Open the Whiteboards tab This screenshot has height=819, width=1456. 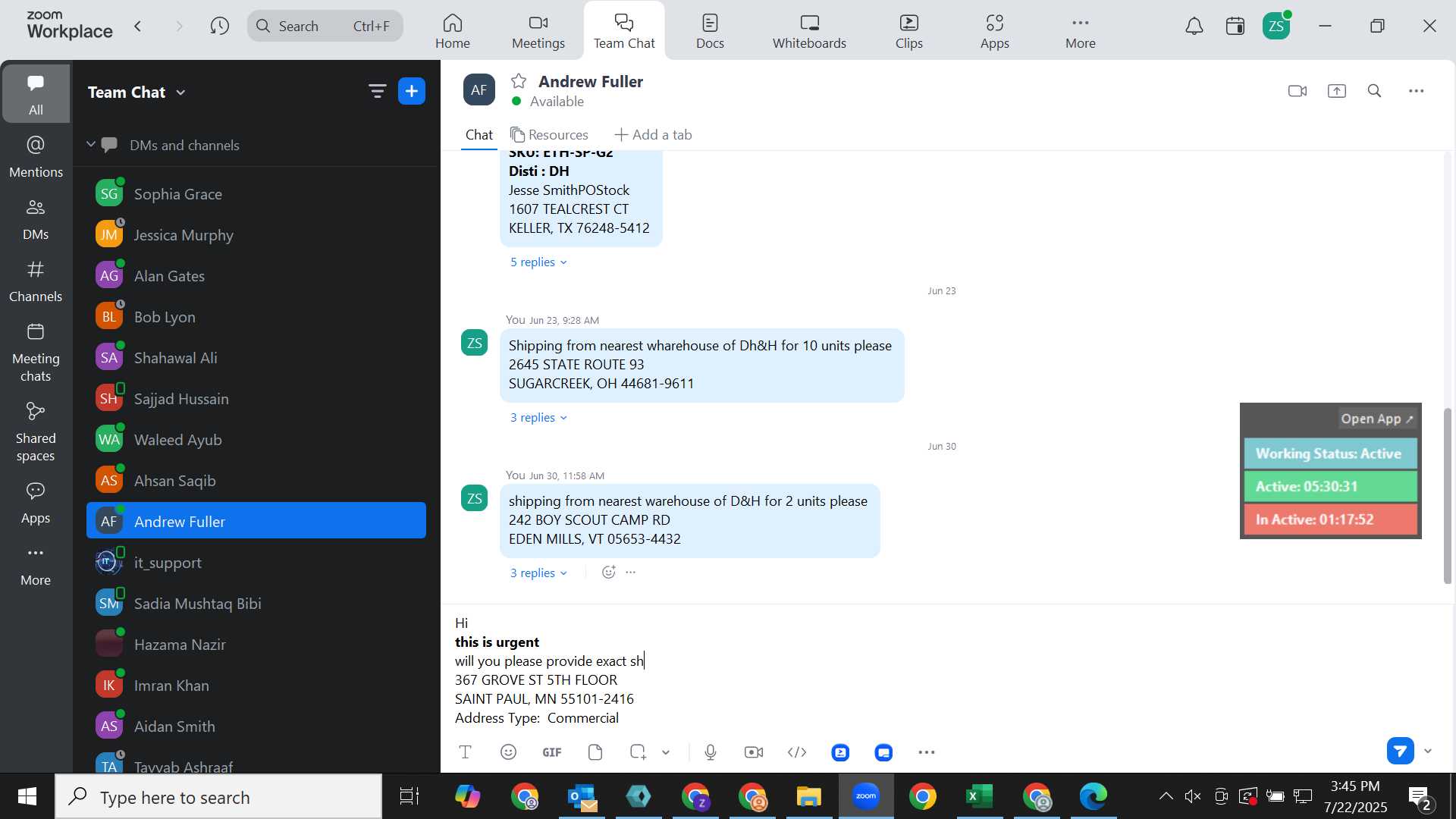809,31
